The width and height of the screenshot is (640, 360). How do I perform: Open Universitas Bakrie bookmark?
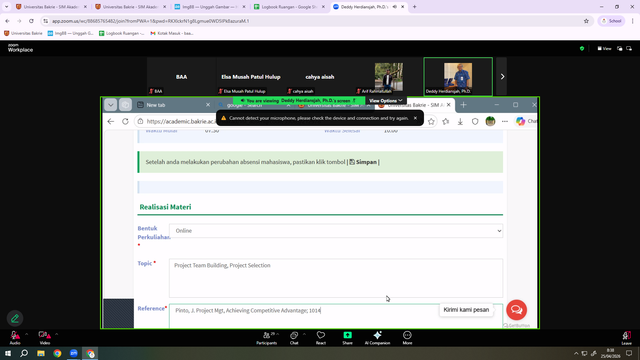tap(23, 33)
